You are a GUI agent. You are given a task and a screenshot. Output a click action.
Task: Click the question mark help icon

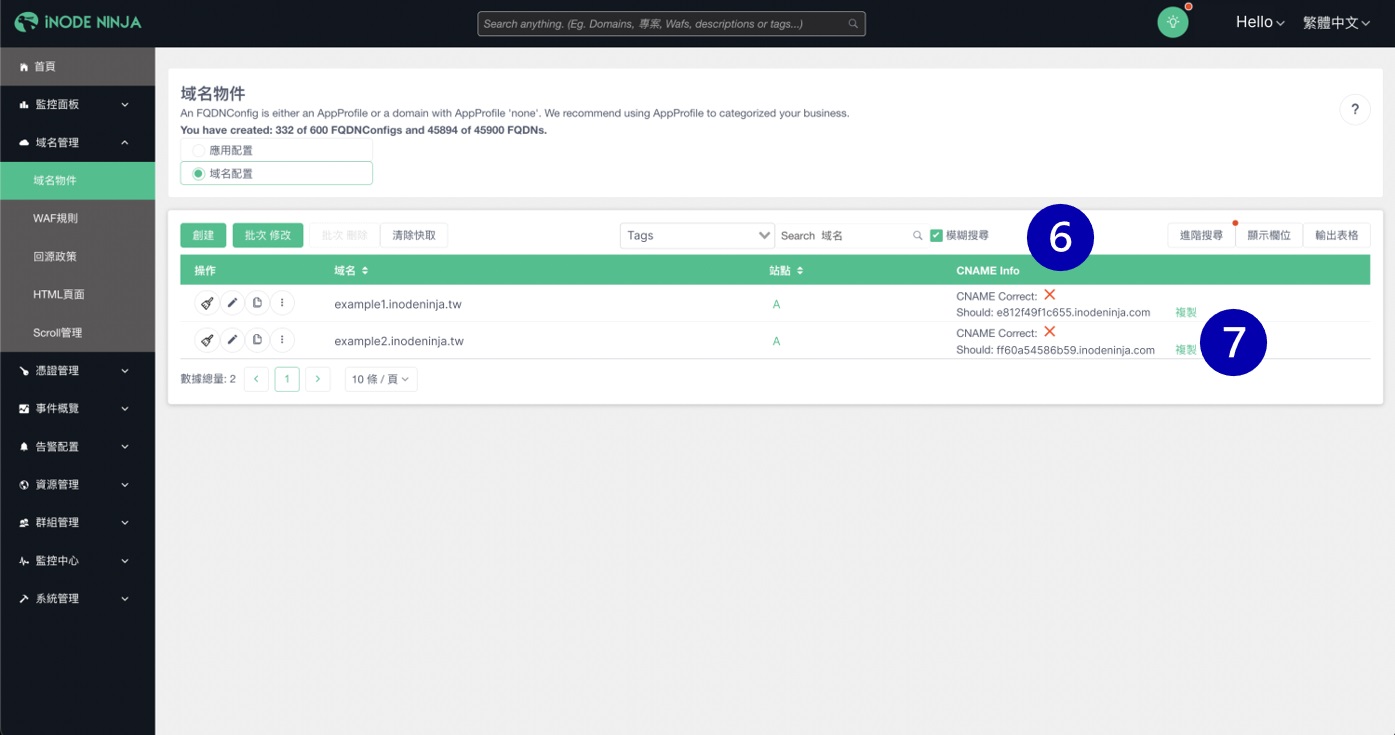coord(1354,110)
